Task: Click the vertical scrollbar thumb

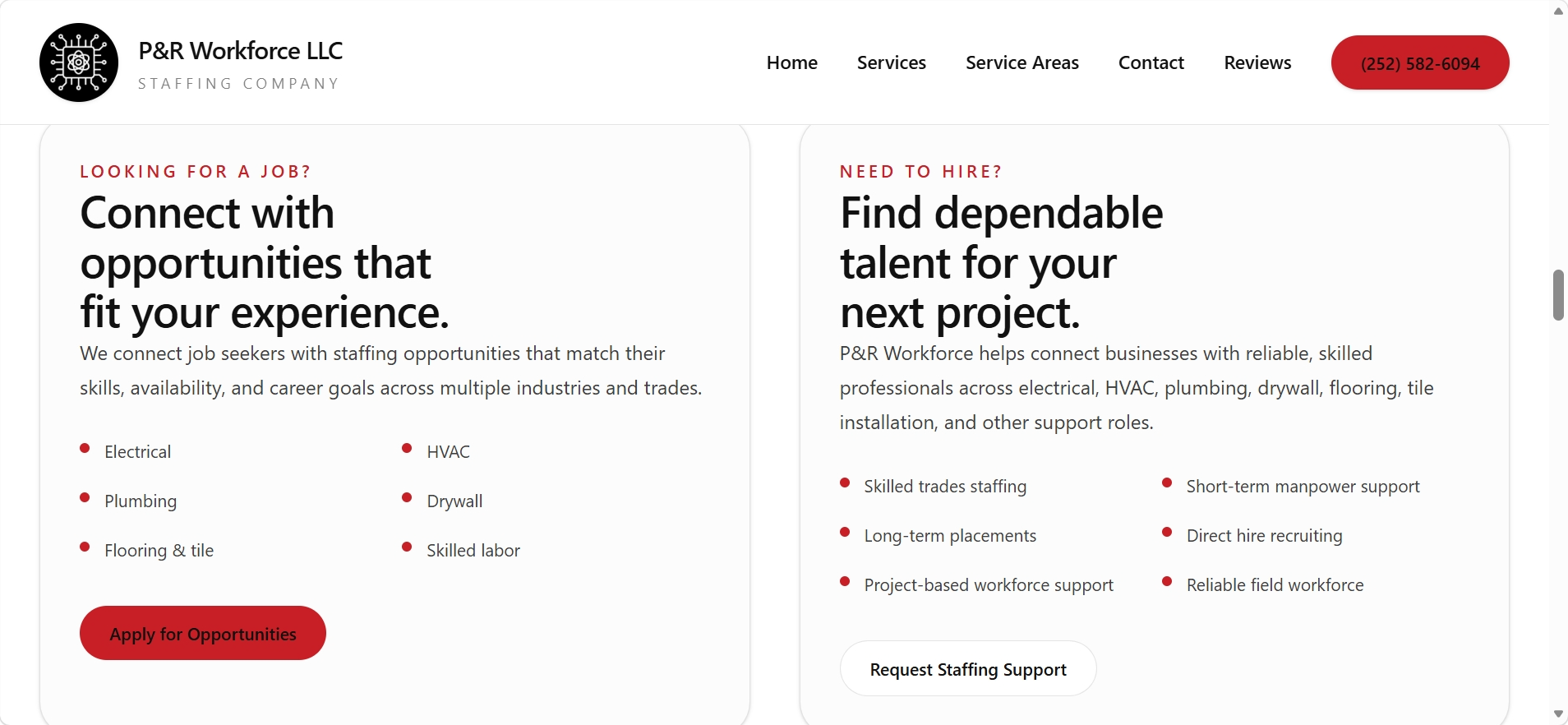Action: tap(1558, 295)
